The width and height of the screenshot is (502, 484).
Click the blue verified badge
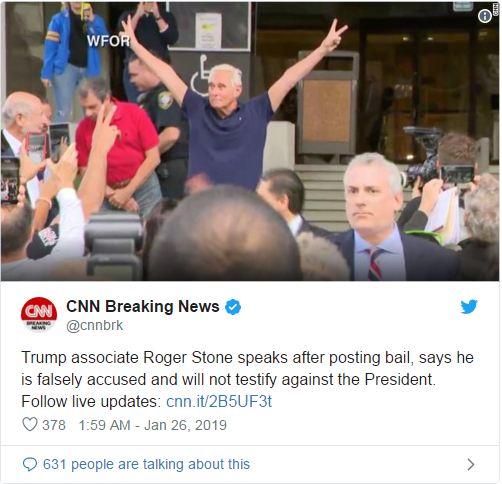(233, 307)
